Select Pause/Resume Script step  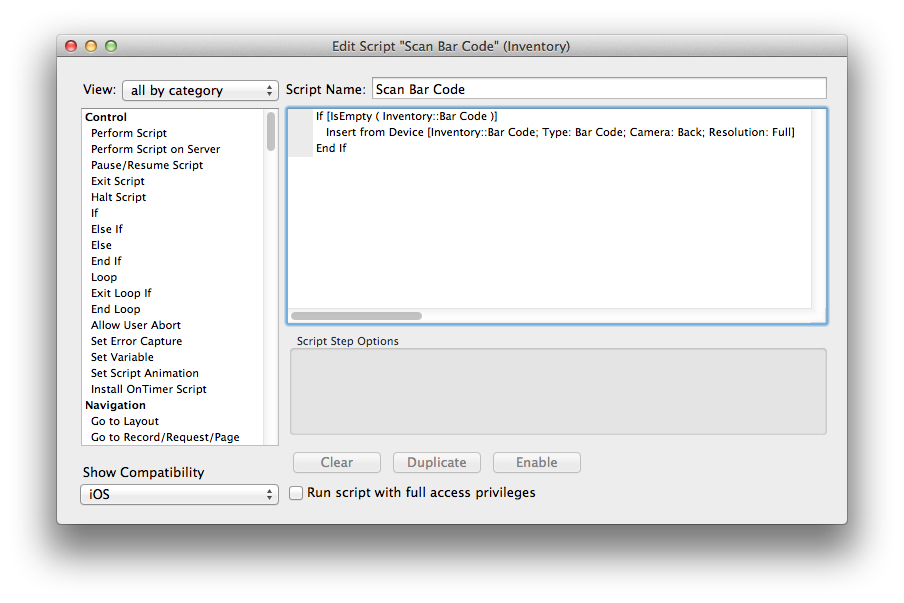(x=146, y=165)
